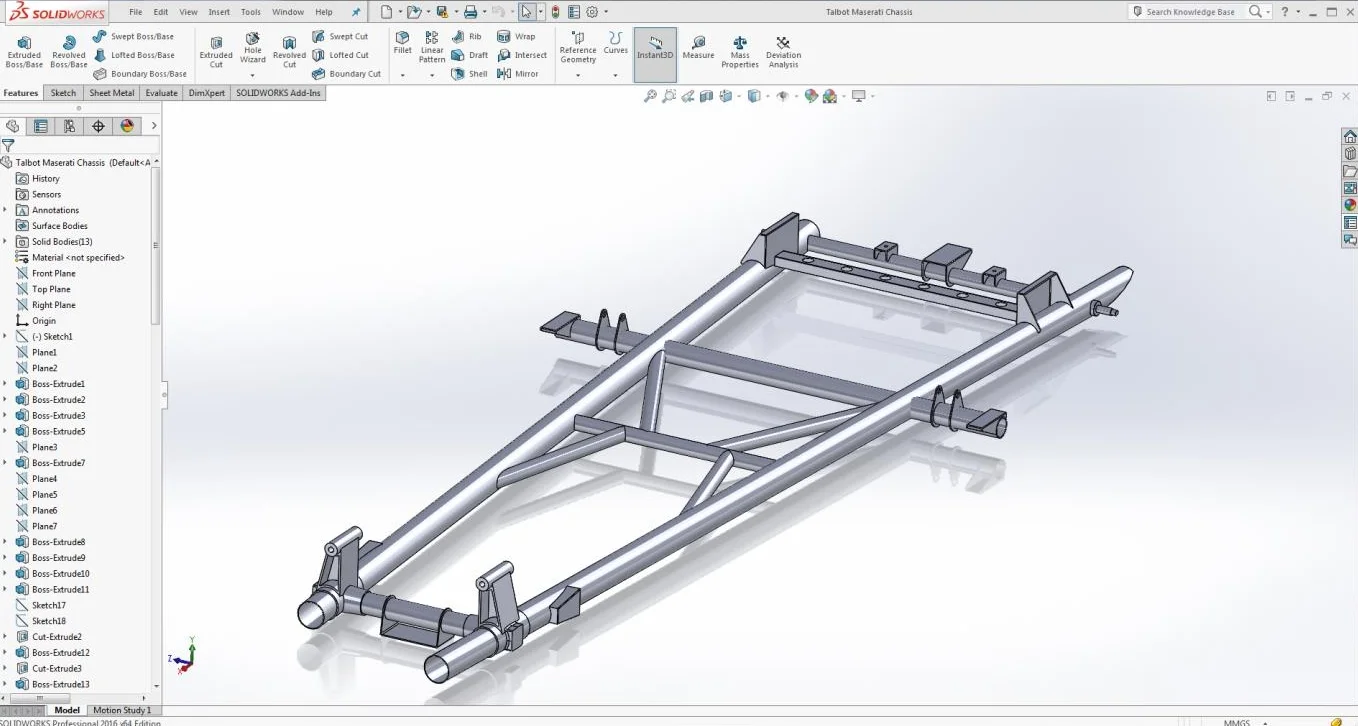Switch to the Evaluate tab
Viewport: 1358px width, 726px height.
tap(161, 93)
